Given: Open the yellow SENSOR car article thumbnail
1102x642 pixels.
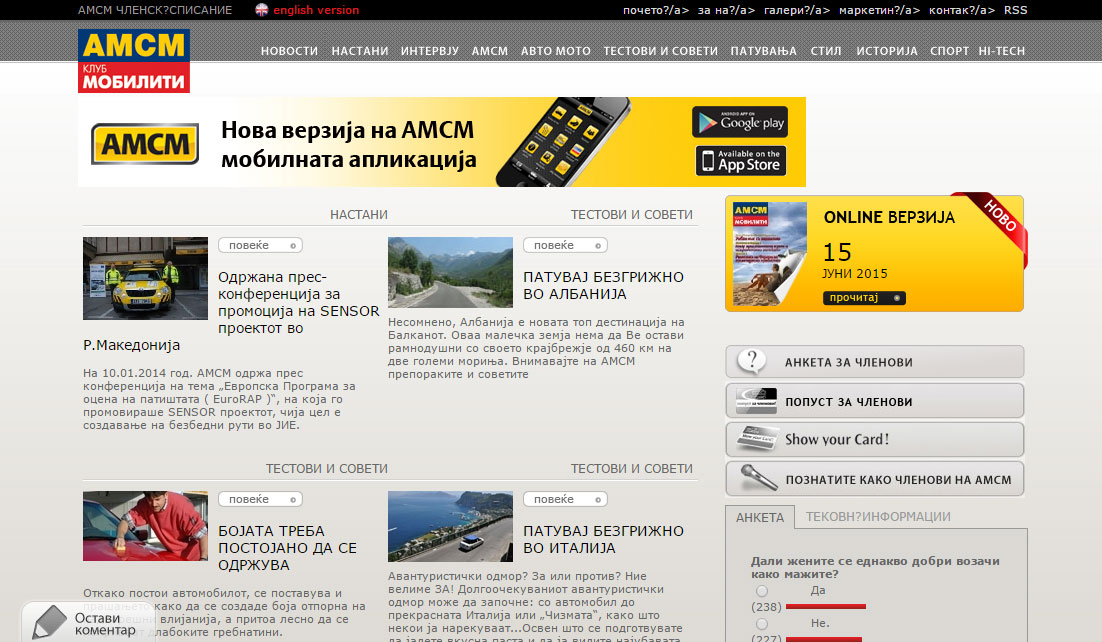Looking at the screenshot, I should click(x=145, y=278).
